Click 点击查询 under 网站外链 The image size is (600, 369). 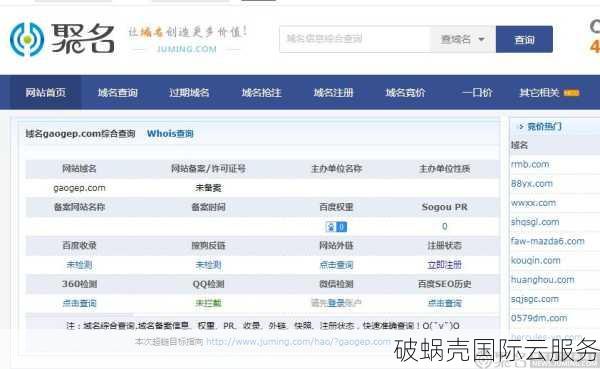[x=336, y=265]
